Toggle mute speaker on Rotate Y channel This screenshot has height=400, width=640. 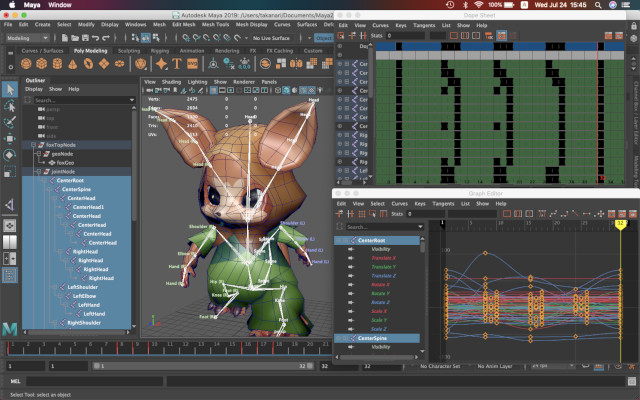coord(351,293)
